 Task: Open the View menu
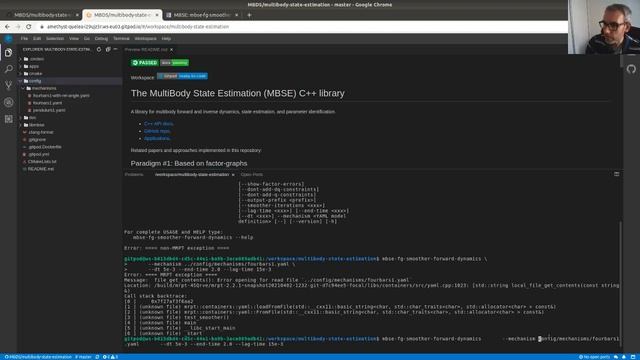pyautogui.click(x=74, y=39)
